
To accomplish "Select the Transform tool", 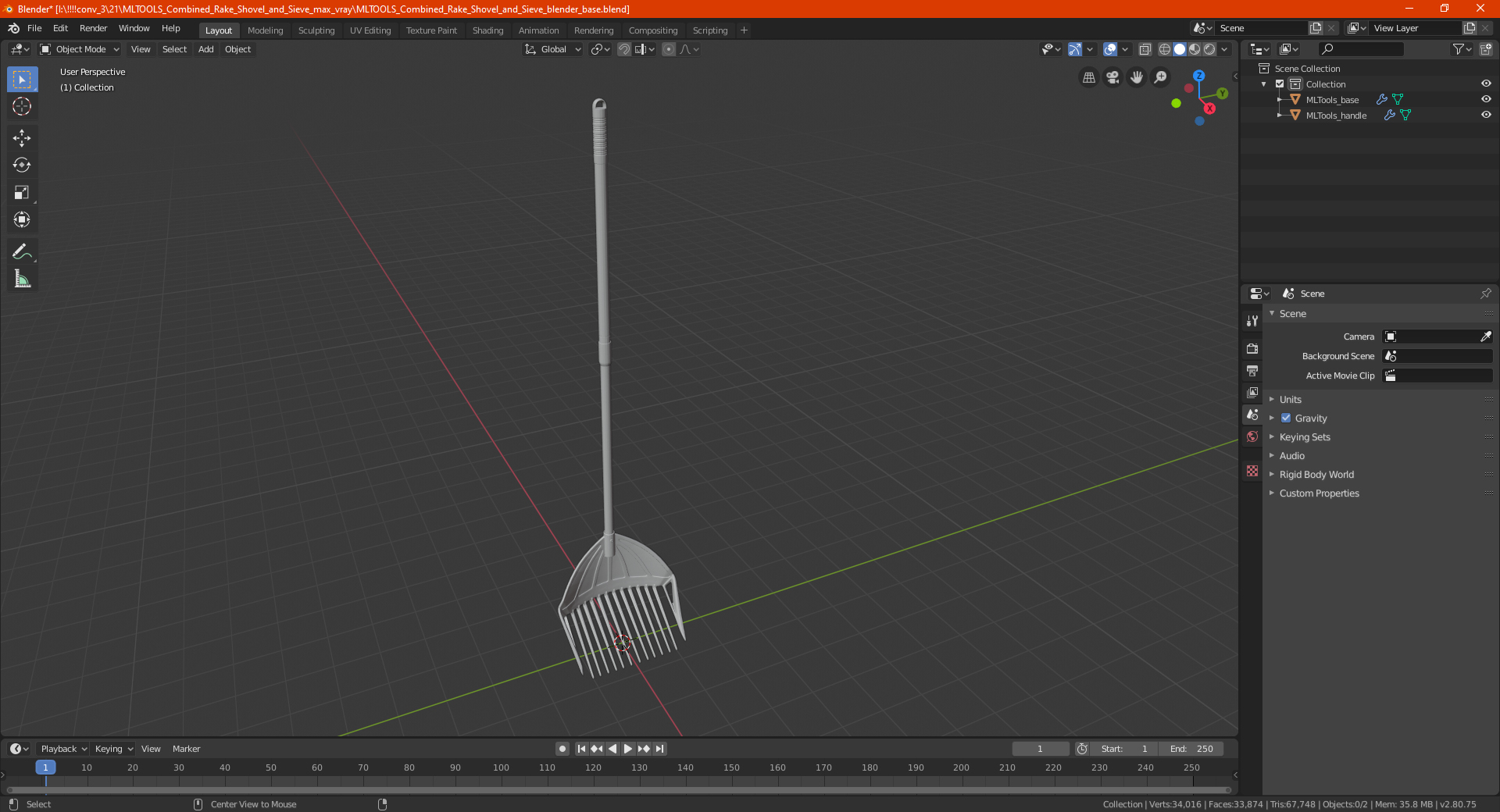I will [22, 220].
